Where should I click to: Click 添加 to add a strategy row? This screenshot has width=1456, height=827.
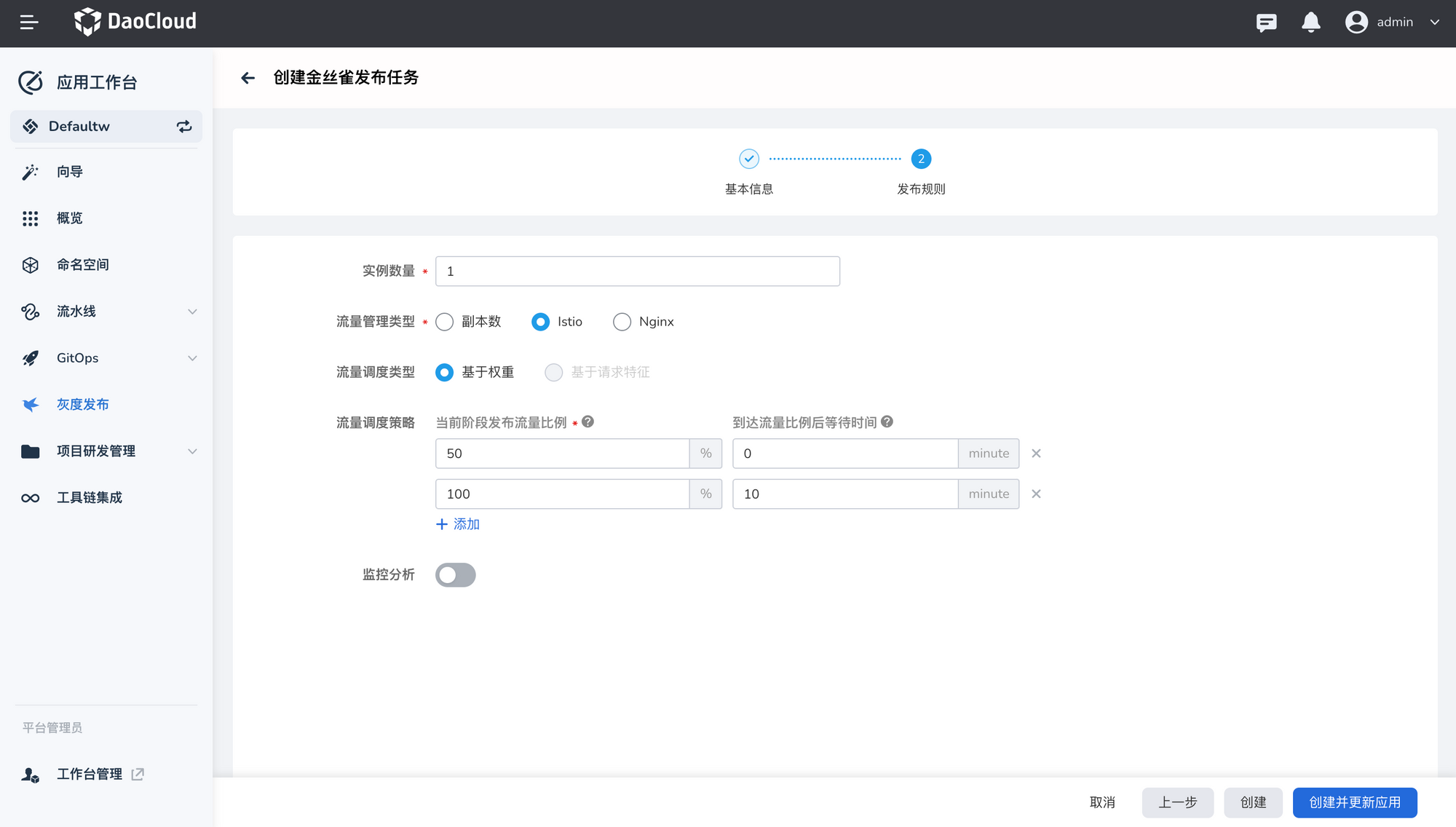pyautogui.click(x=458, y=524)
